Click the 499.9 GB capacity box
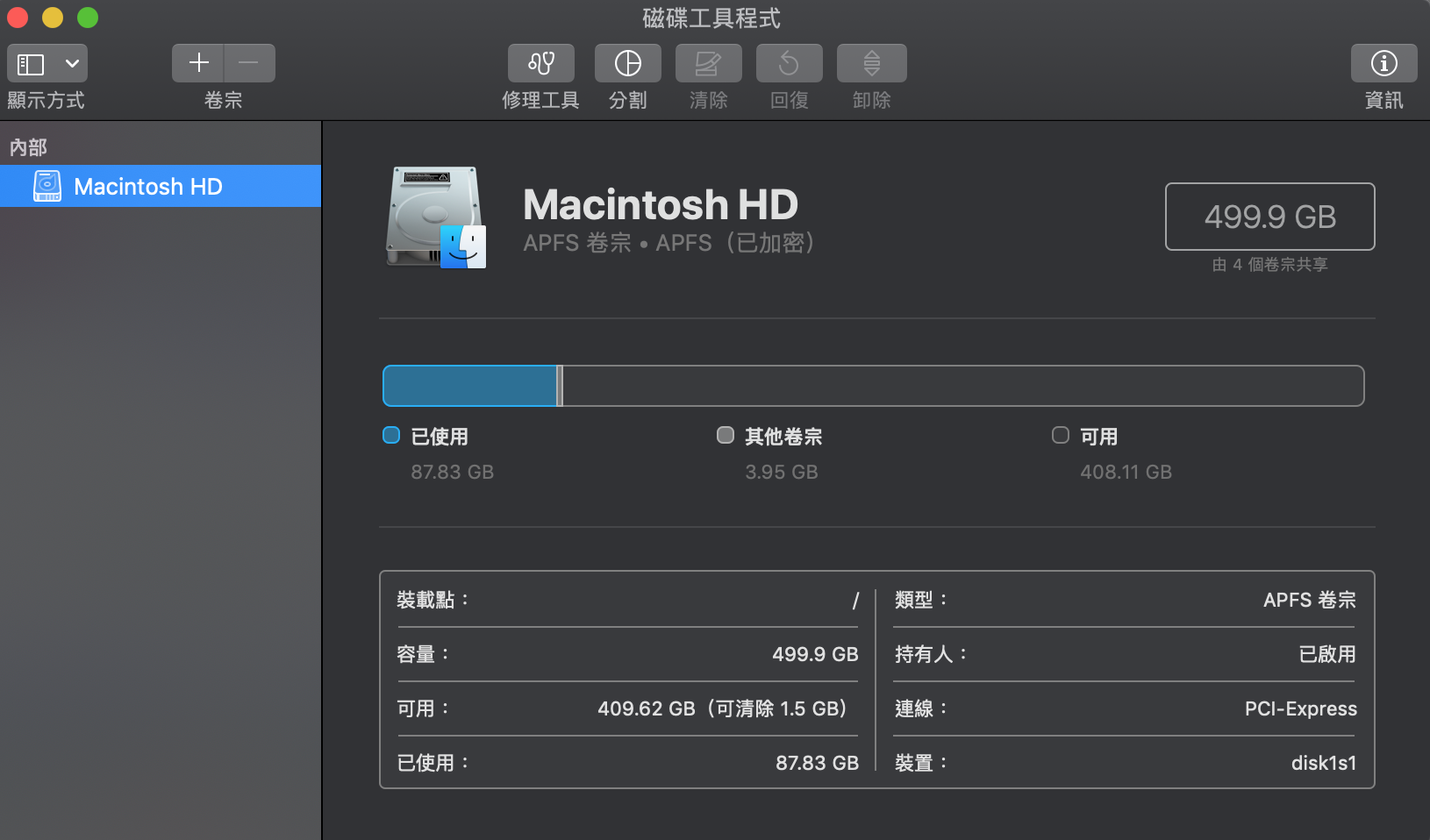The image size is (1430, 840). point(1269,217)
